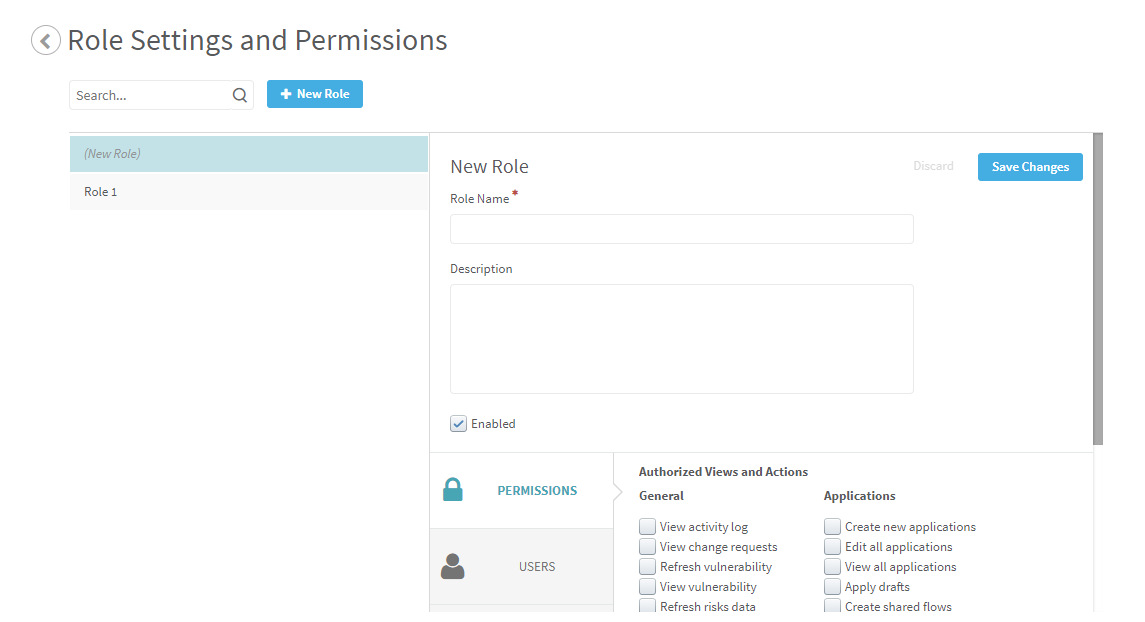Enable View activity log permission
1145x622 pixels.
[648, 527]
